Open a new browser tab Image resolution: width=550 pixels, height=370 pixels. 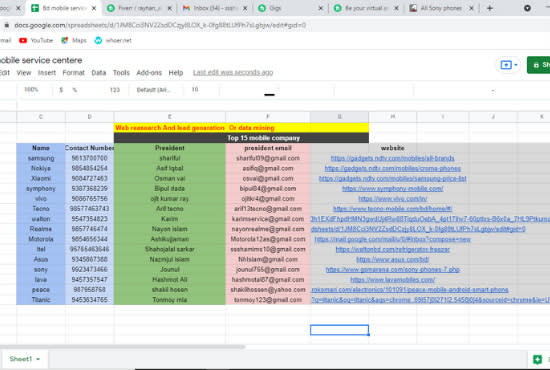pos(490,8)
